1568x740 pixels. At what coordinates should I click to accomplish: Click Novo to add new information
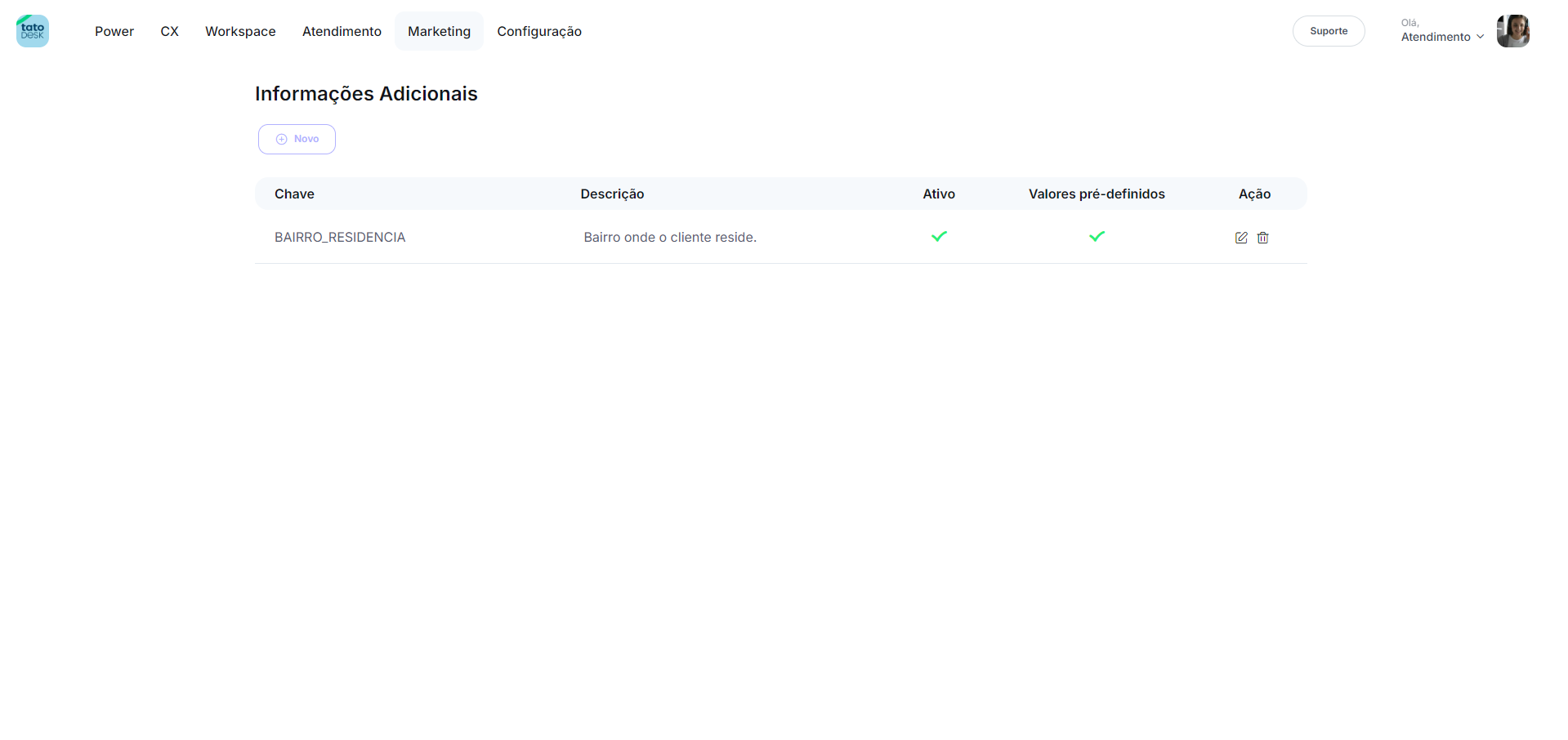coord(297,139)
